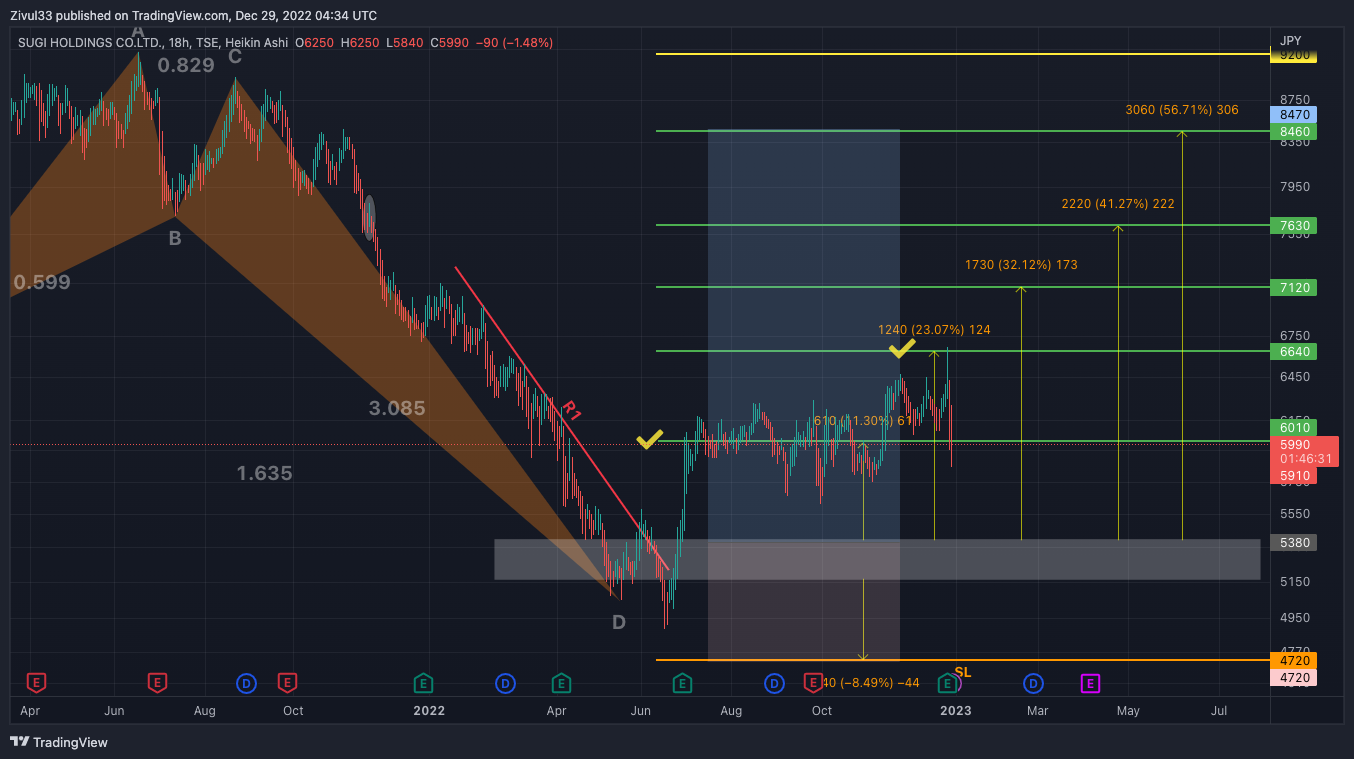
Task: Click the 2220 (41.27%) 222 measurement label
Action: (x=1118, y=204)
